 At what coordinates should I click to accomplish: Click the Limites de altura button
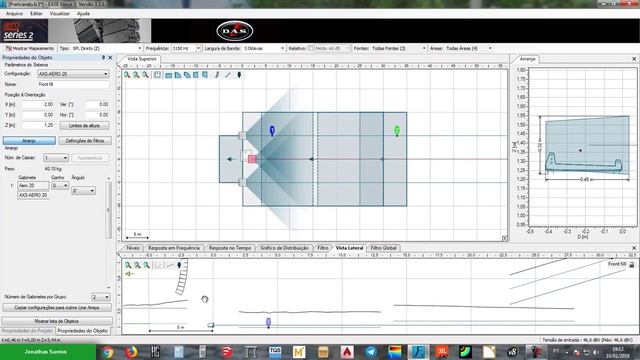coord(84,126)
